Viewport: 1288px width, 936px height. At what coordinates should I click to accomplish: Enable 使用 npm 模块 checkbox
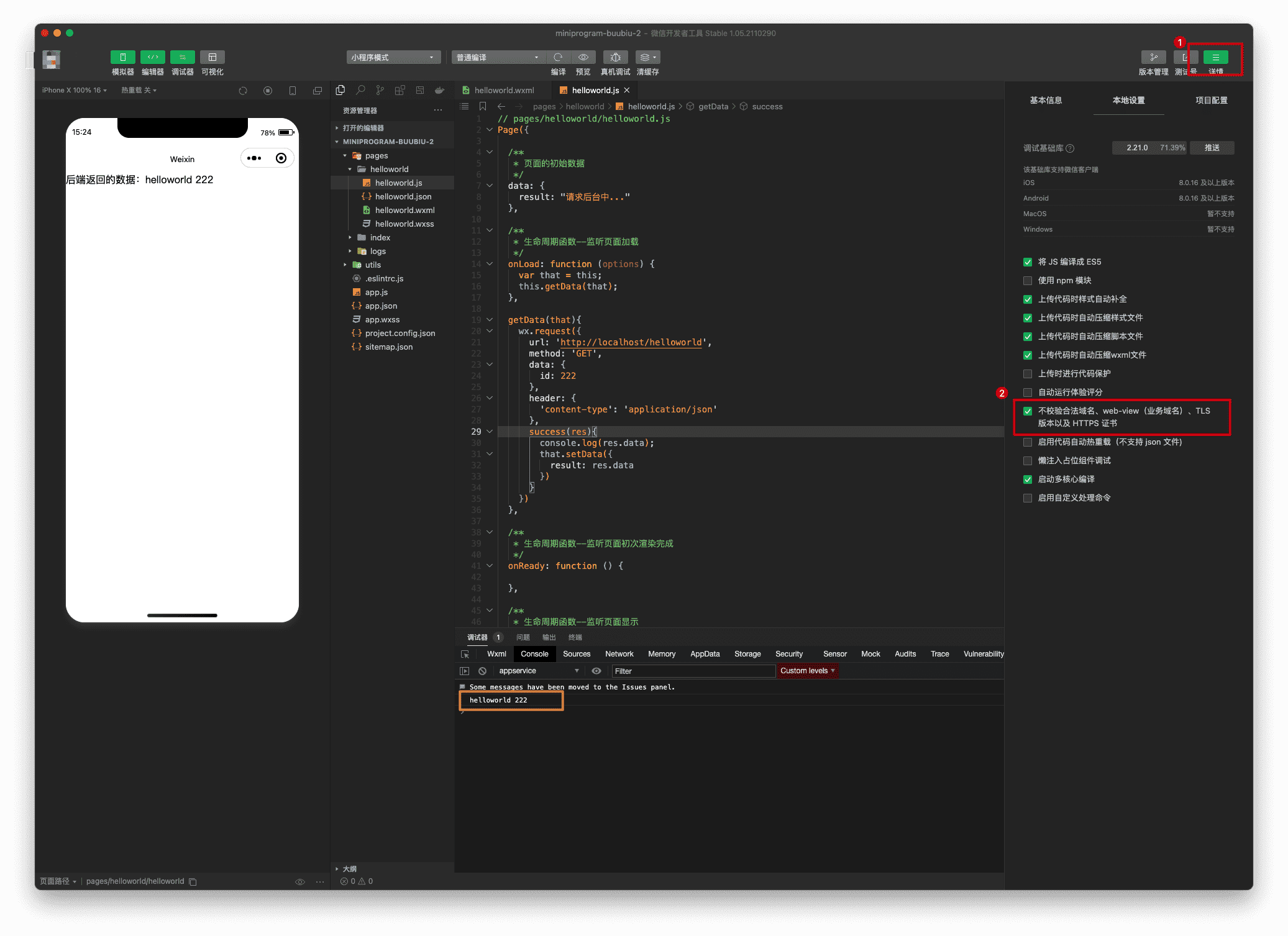1028,281
